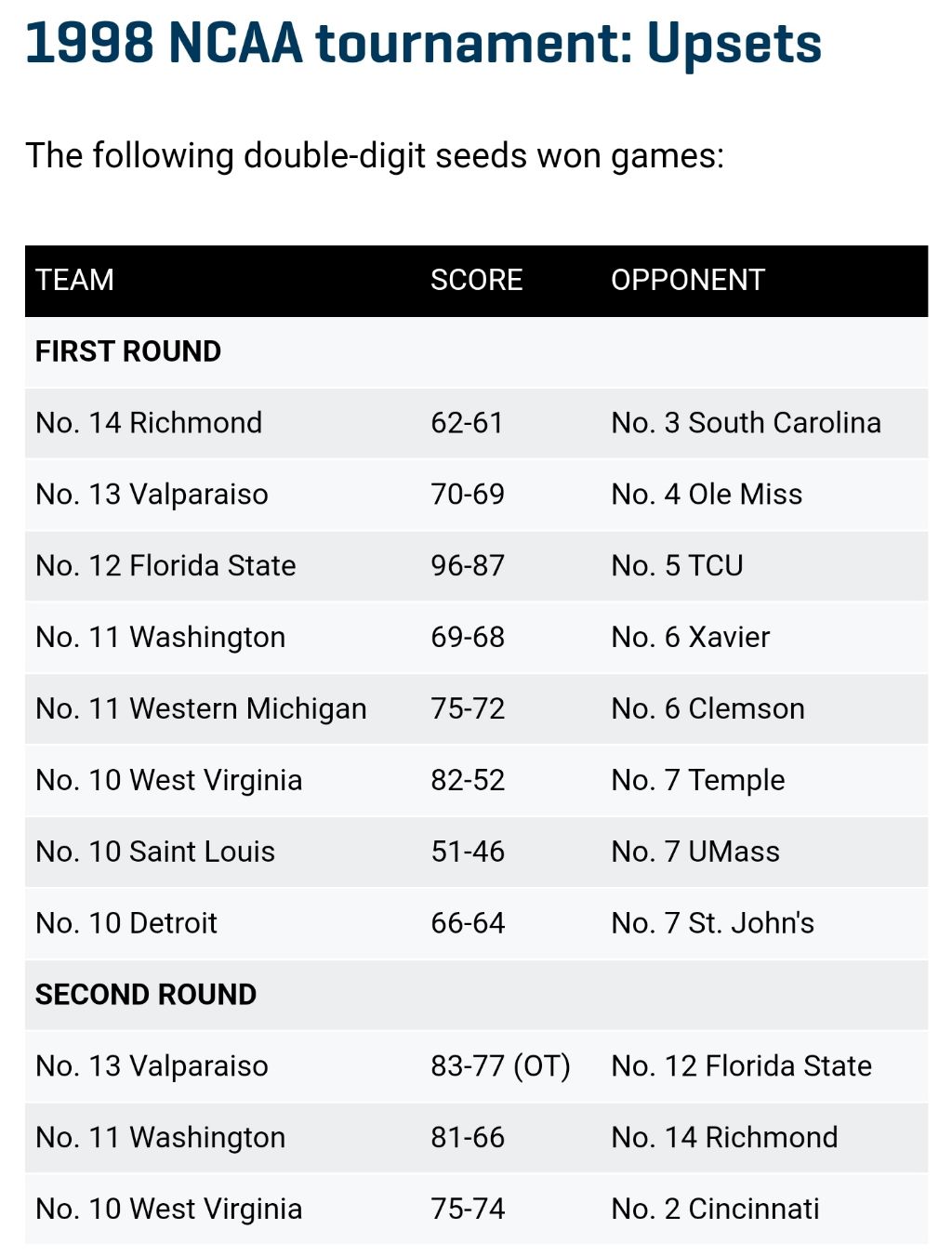Click the 83-77 (OT) score cell

click(x=500, y=1065)
